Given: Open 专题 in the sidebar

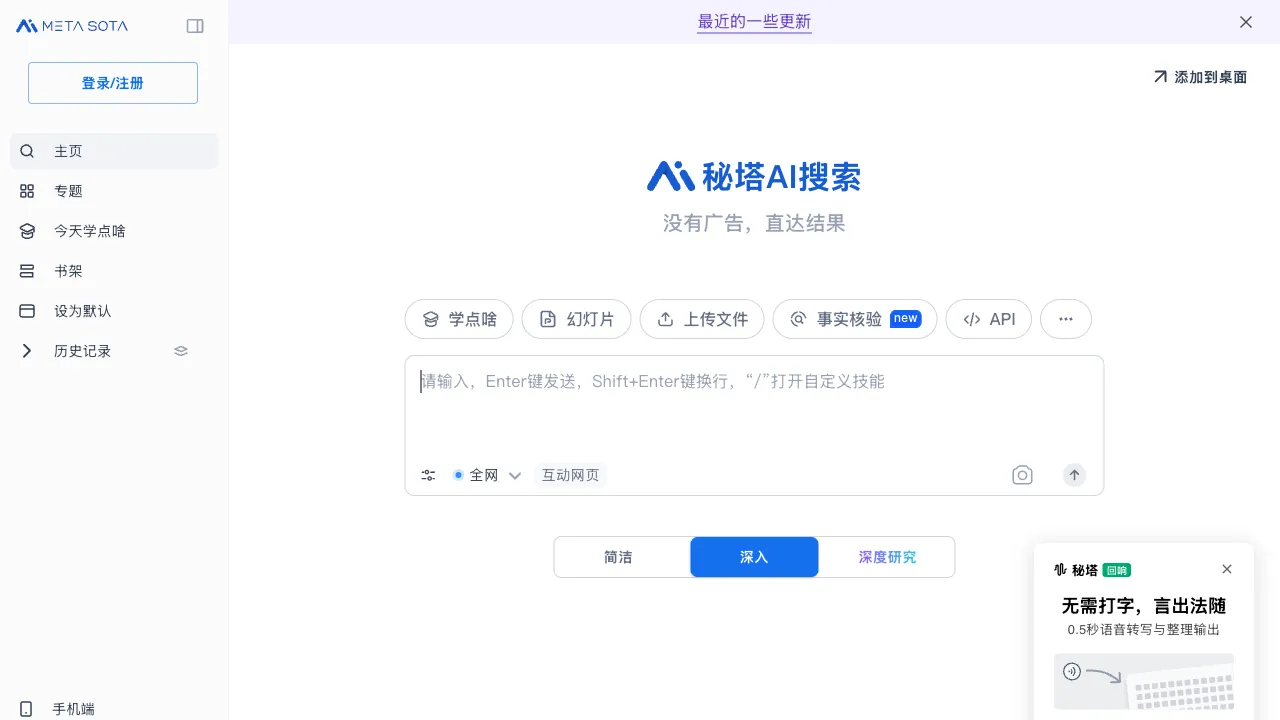Looking at the screenshot, I should (114, 191).
